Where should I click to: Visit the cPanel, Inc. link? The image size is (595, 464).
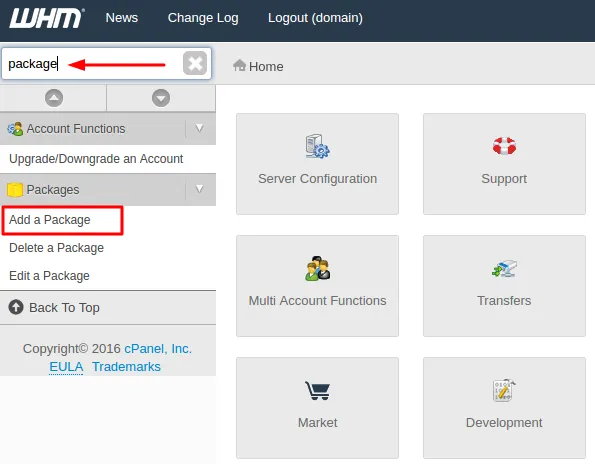pos(158,349)
